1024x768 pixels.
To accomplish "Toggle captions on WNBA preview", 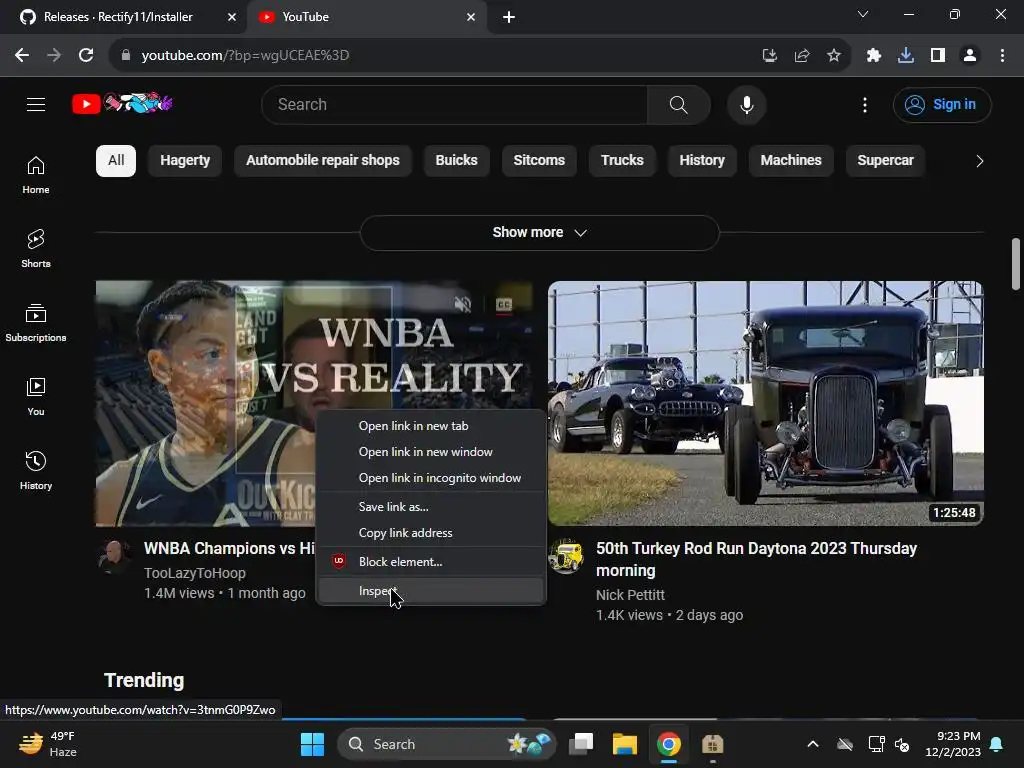I will [504, 304].
